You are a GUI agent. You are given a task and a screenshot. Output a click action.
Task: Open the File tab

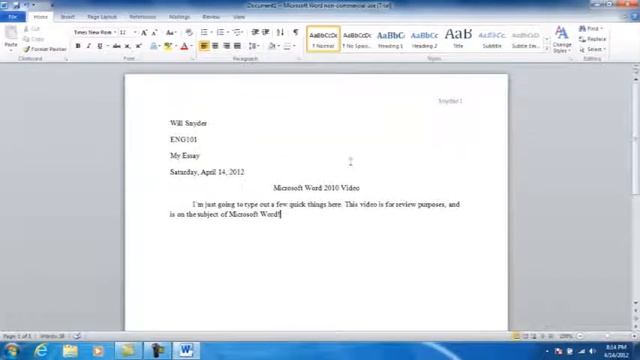click(x=13, y=17)
